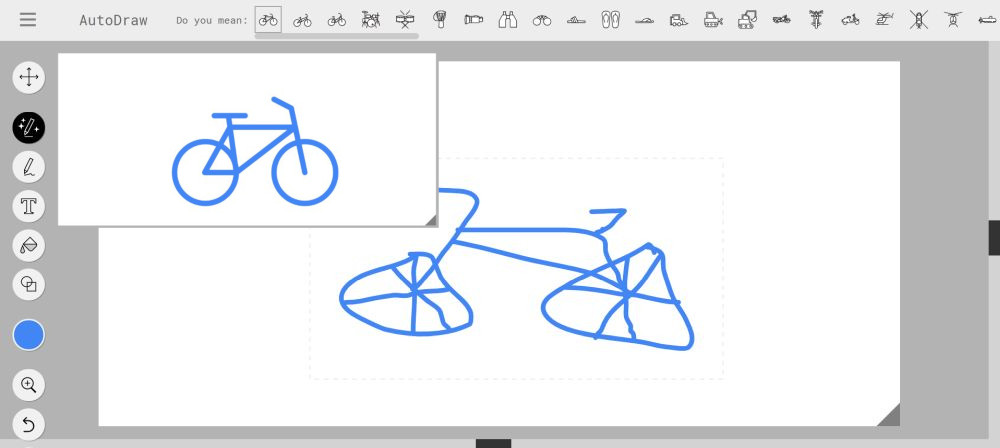
Task: Pick the first bicycle suggestion
Action: 268,19
